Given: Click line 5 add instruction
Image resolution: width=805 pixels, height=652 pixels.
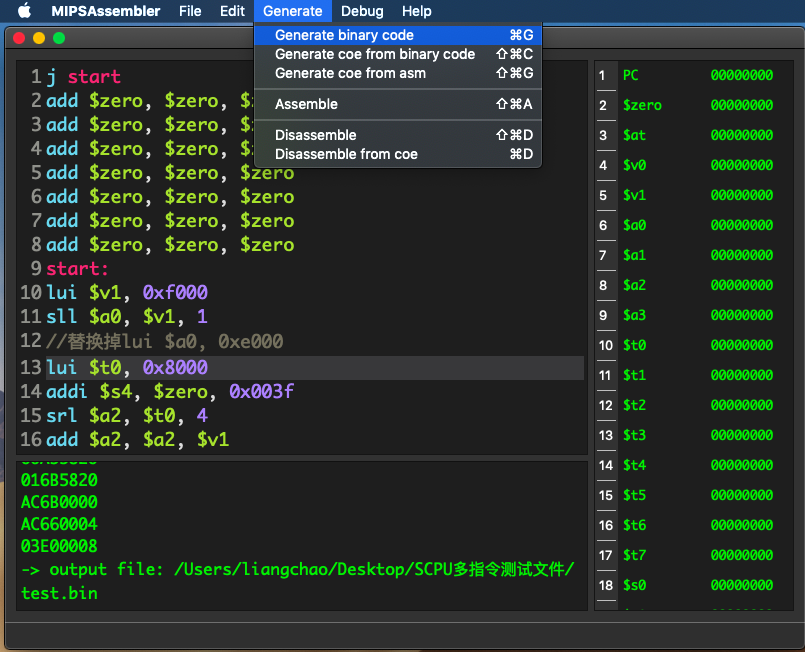Looking at the screenshot, I should (170, 172).
